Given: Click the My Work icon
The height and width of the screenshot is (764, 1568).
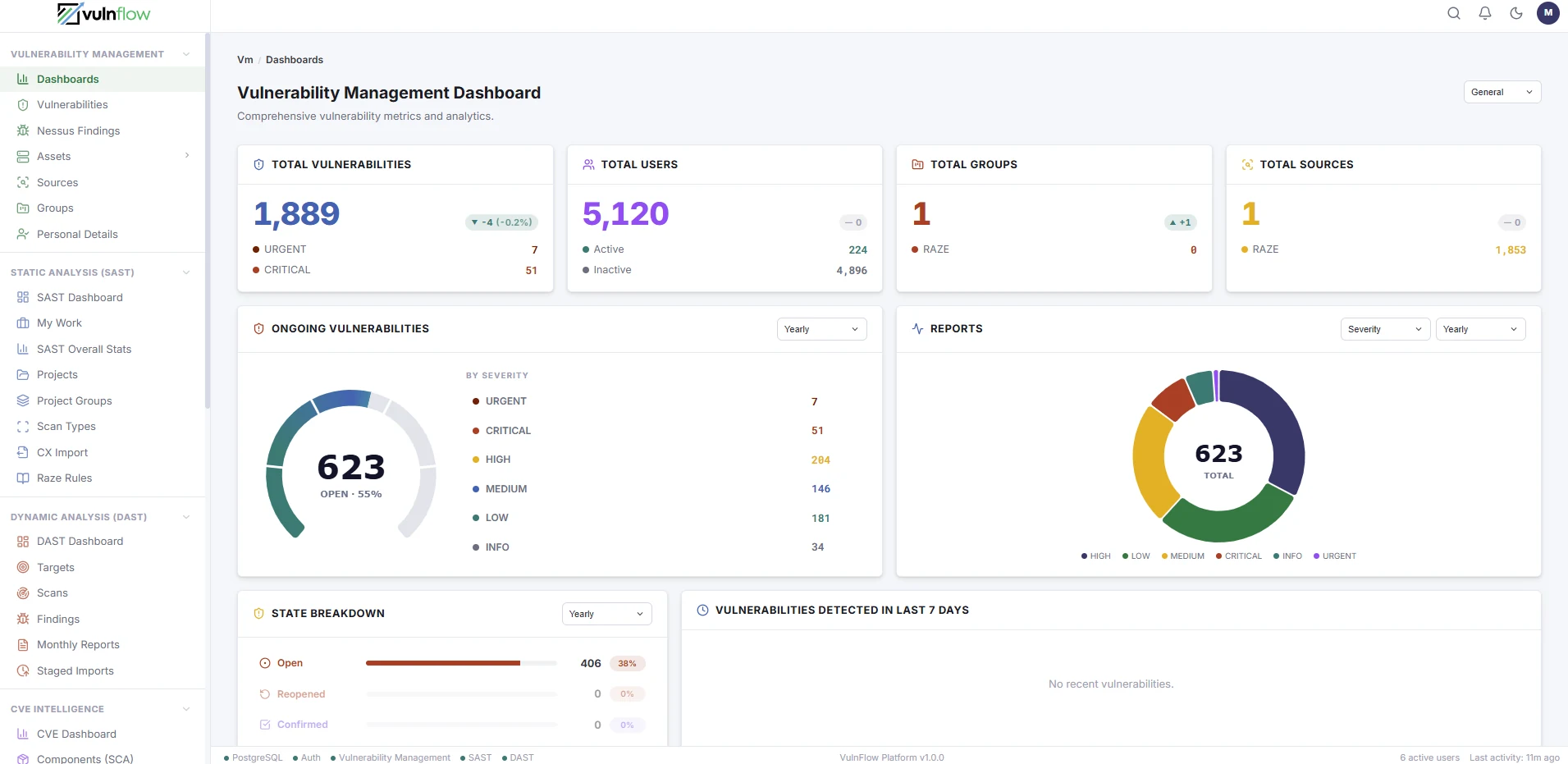Looking at the screenshot, I should pos(23,323).
